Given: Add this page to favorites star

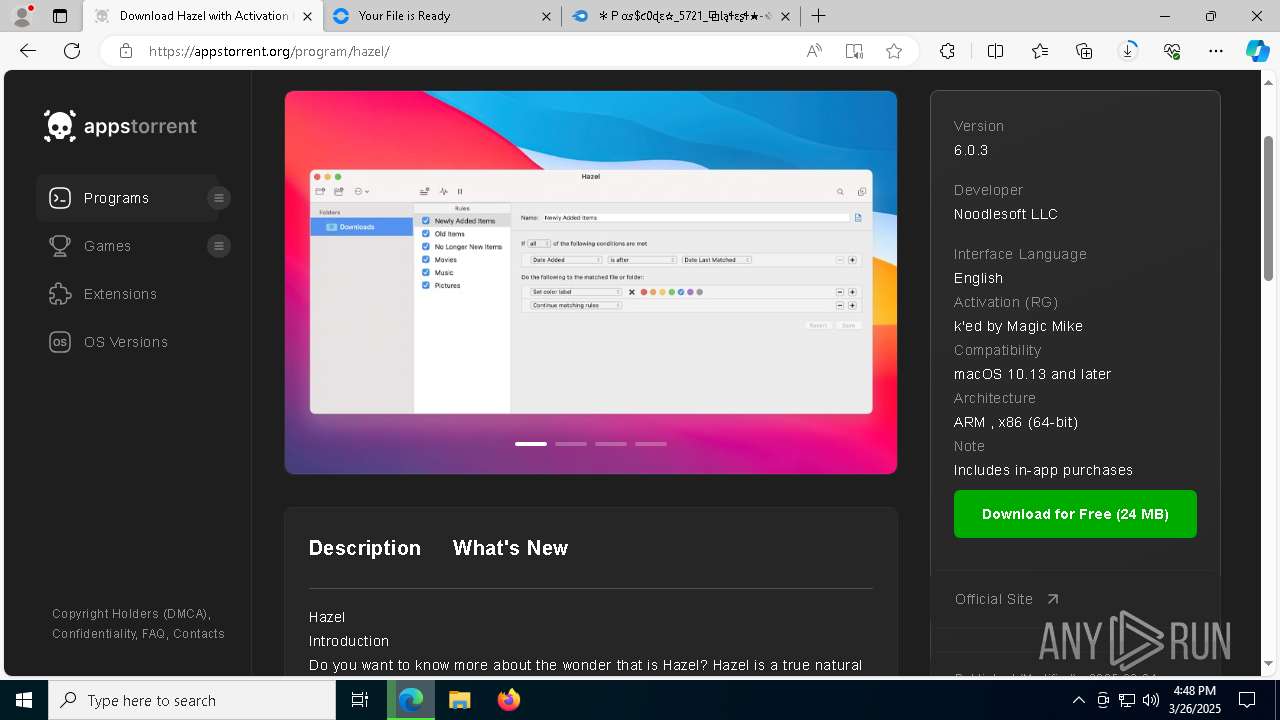Looking at the screenshot, I should 894,51.
